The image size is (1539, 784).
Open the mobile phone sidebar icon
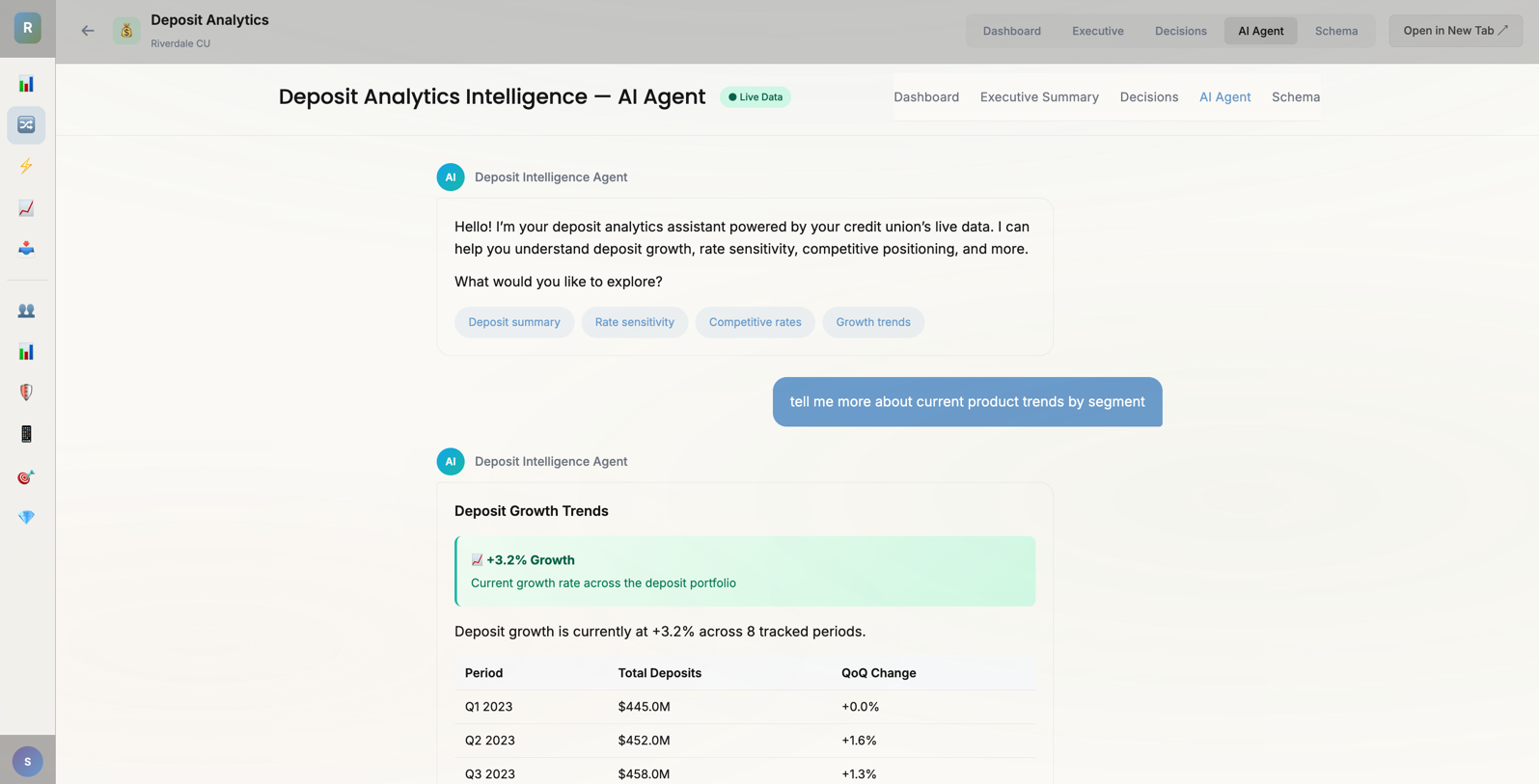[26, 434]
